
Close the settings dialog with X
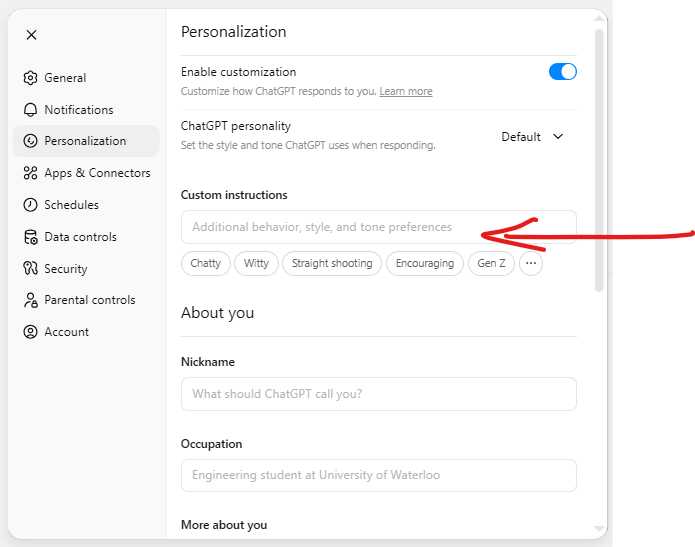point(31,35)
